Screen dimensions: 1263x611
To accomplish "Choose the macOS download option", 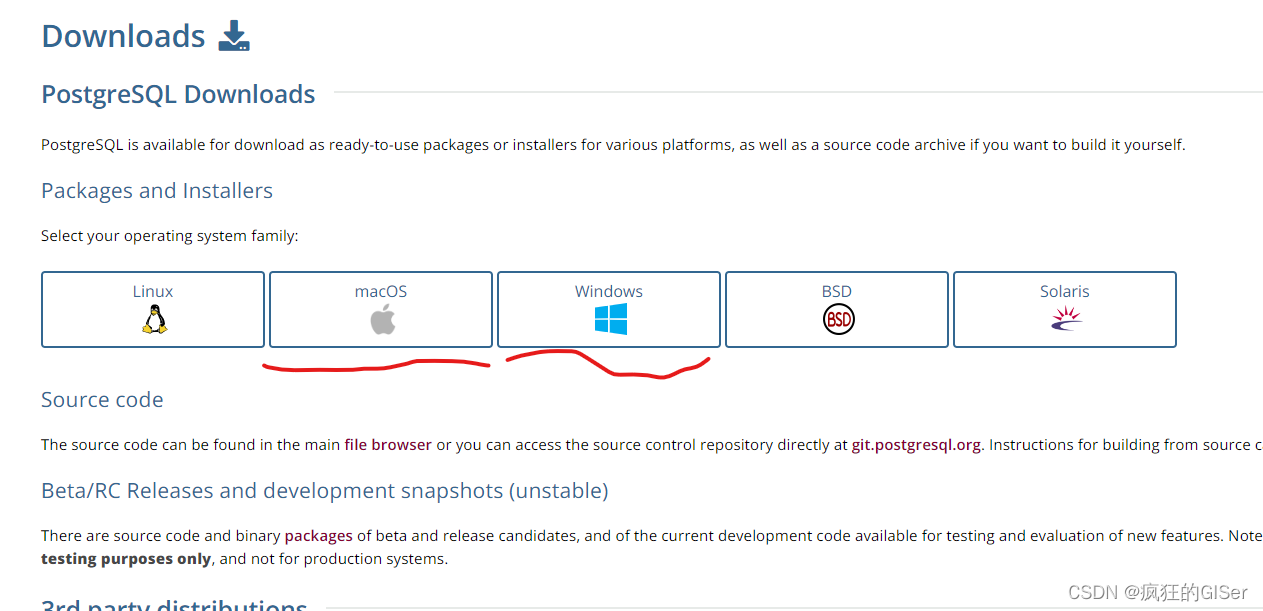I will [381, 309].
